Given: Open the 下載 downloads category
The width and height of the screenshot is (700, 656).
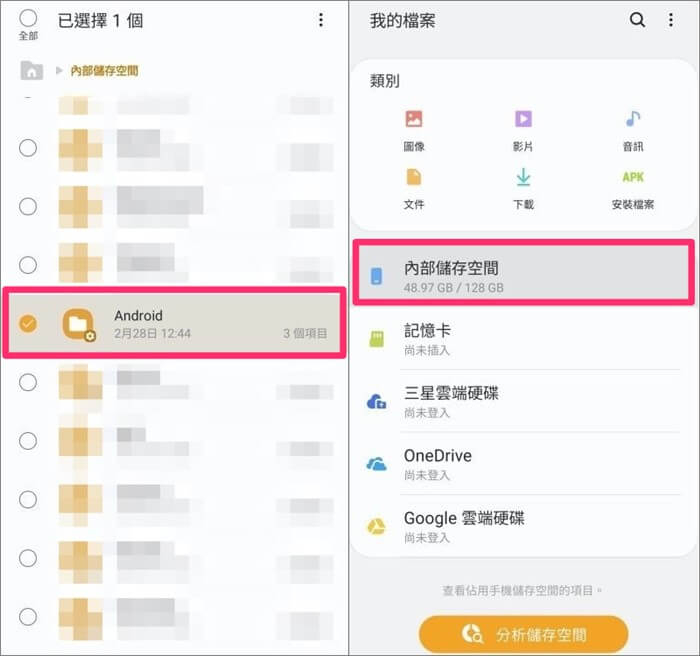Looking at the screenshot, I should click(522, 187).
